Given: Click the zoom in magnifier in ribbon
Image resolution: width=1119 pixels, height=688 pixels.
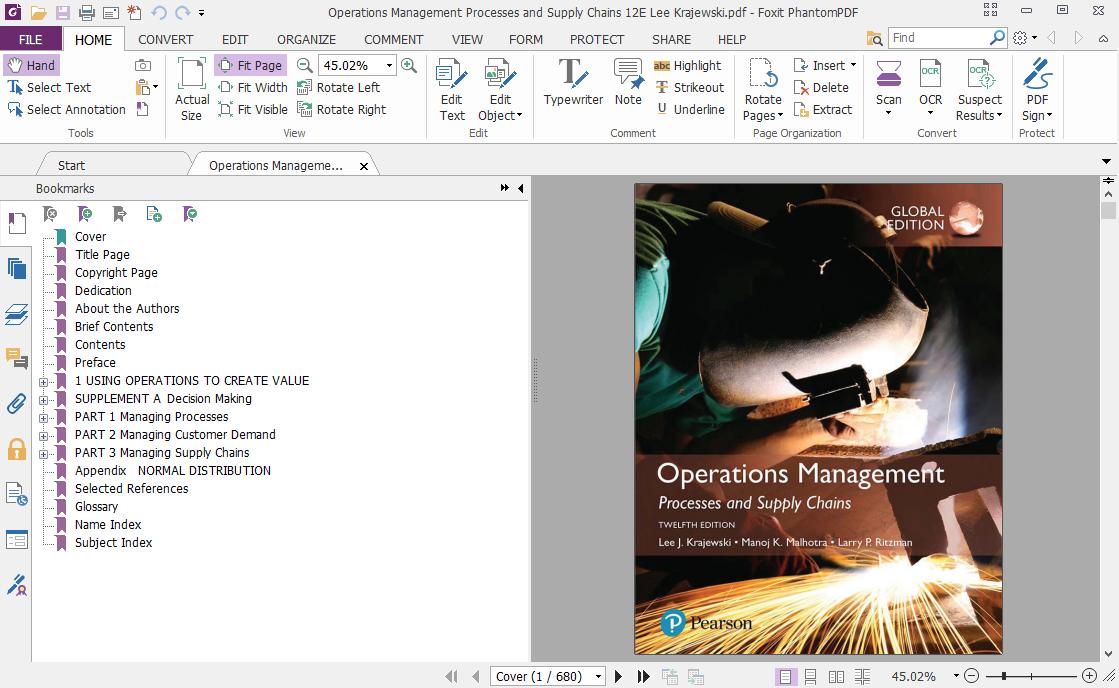Looking at the screenshot, I should [409, 65].
